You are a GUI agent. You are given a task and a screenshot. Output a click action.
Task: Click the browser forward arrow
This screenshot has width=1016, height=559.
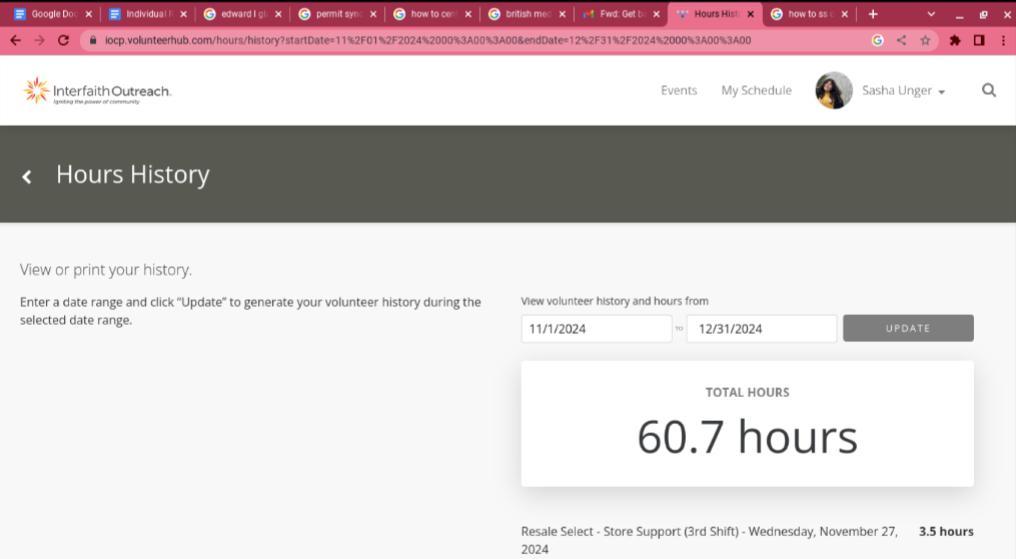tap(40, 40)
